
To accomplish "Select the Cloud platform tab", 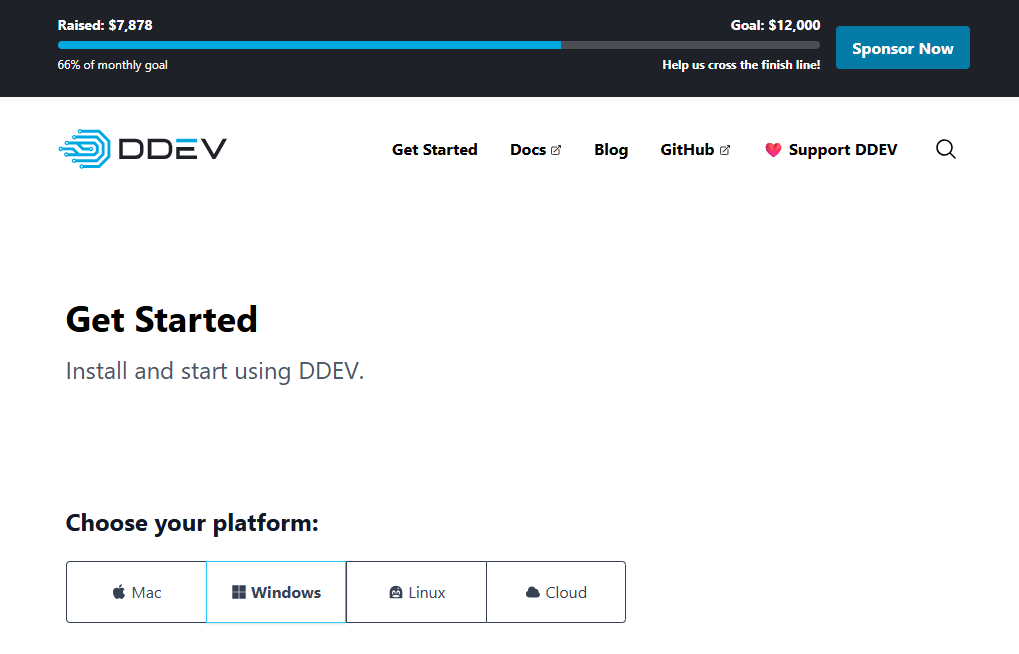I will (556, 592).
